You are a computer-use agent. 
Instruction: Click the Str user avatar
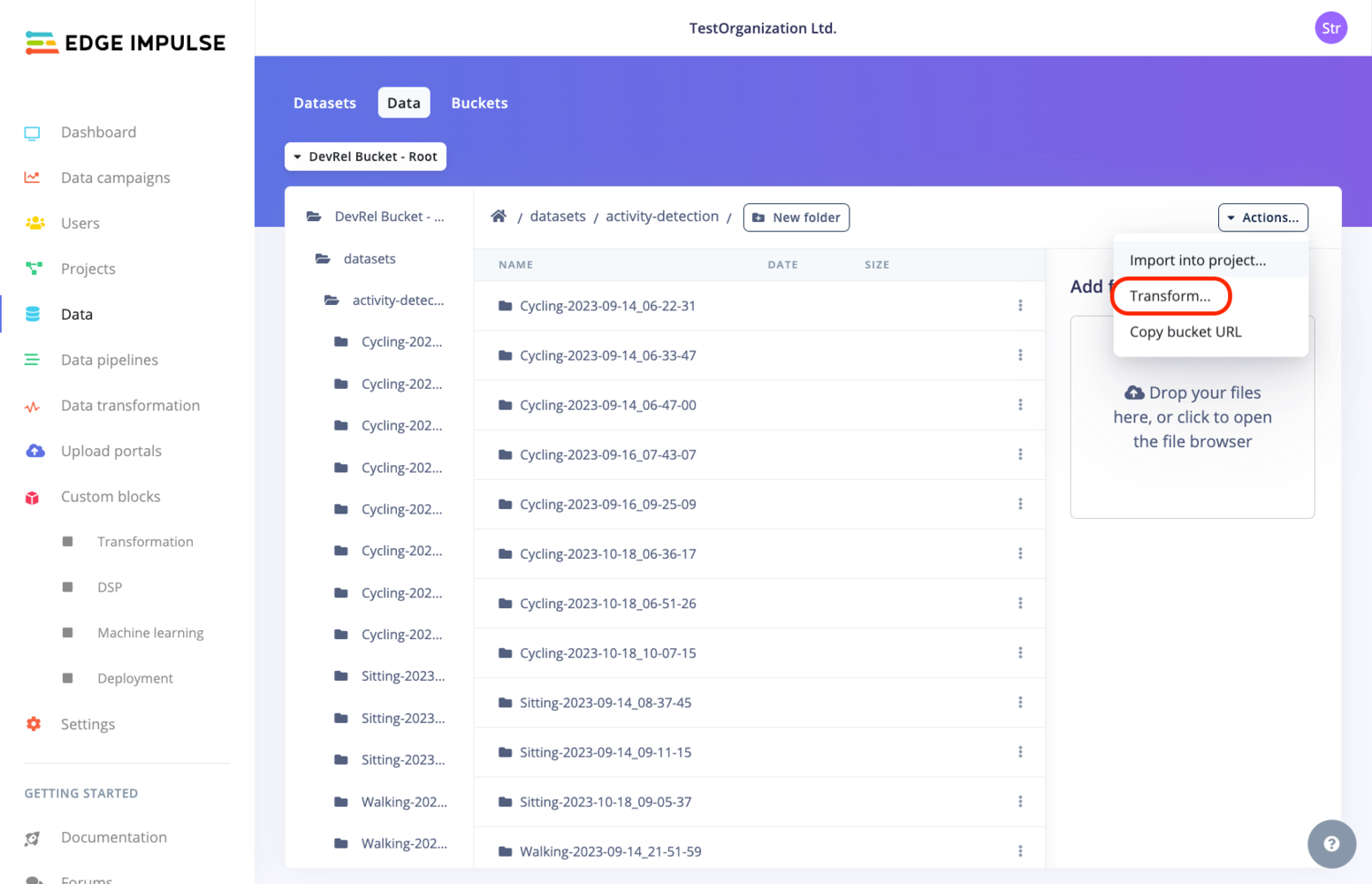click(x=1330, y=28)
